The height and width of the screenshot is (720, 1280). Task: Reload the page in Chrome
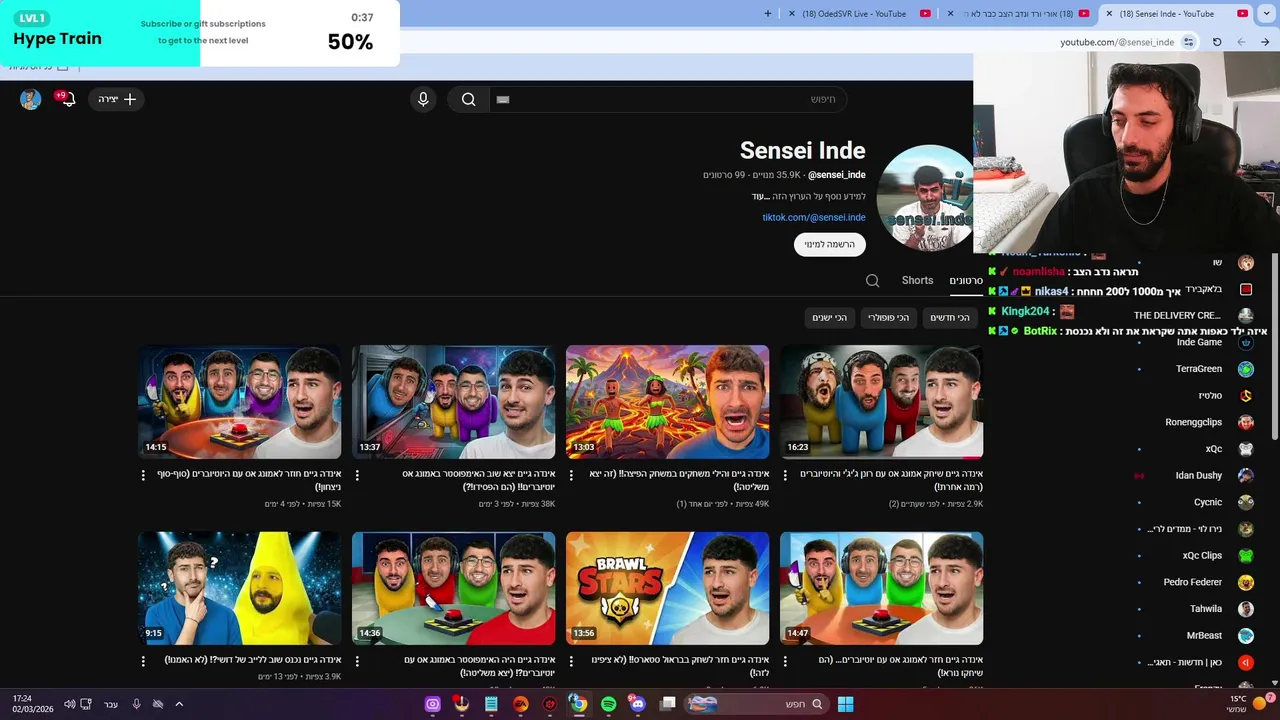point(1217,42)
